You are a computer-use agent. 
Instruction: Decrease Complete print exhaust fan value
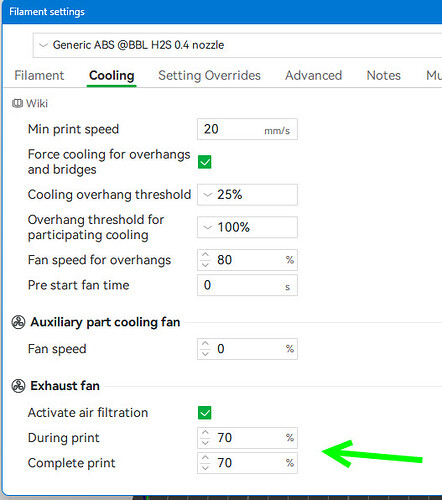(205, 468)
